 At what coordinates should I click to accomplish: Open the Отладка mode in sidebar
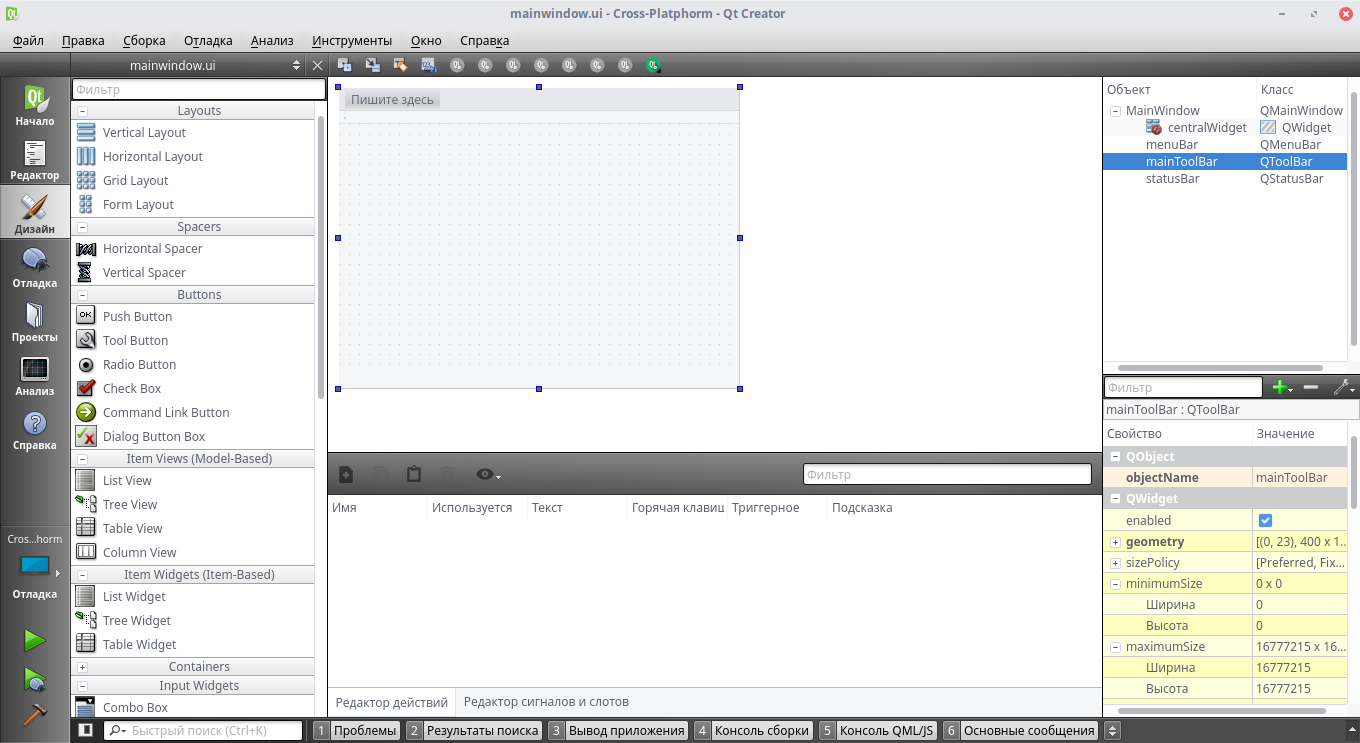[35, 268]
